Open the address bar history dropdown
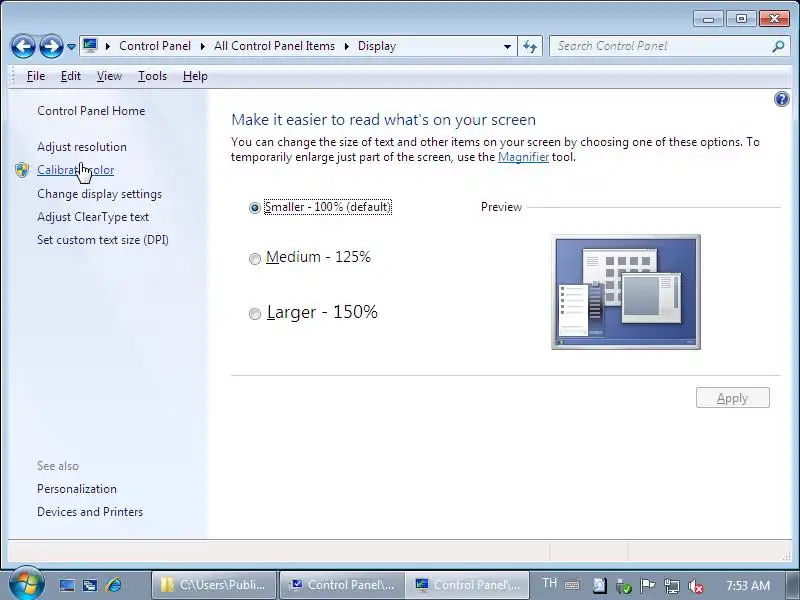 point(507,46)
